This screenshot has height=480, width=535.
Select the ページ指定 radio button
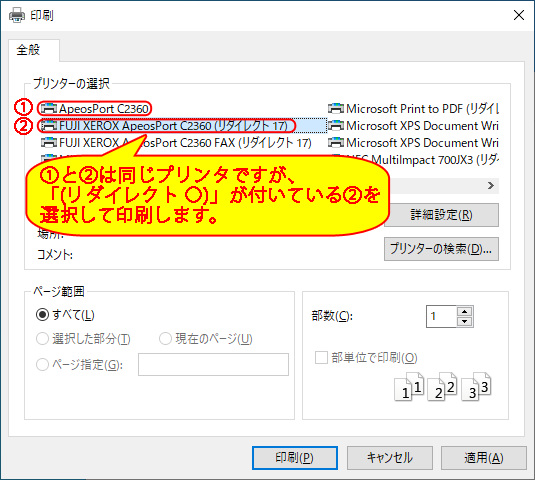tap(42, 365)
